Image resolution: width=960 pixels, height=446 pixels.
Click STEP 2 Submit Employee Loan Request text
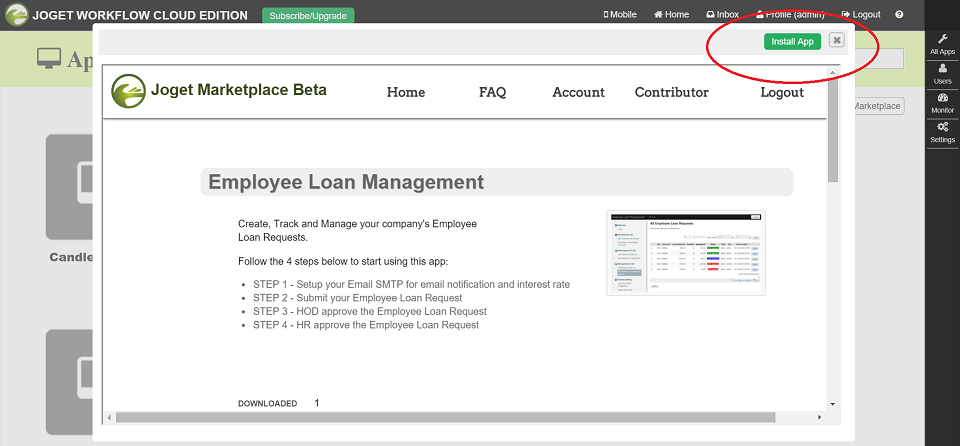(x=358, y=298)
